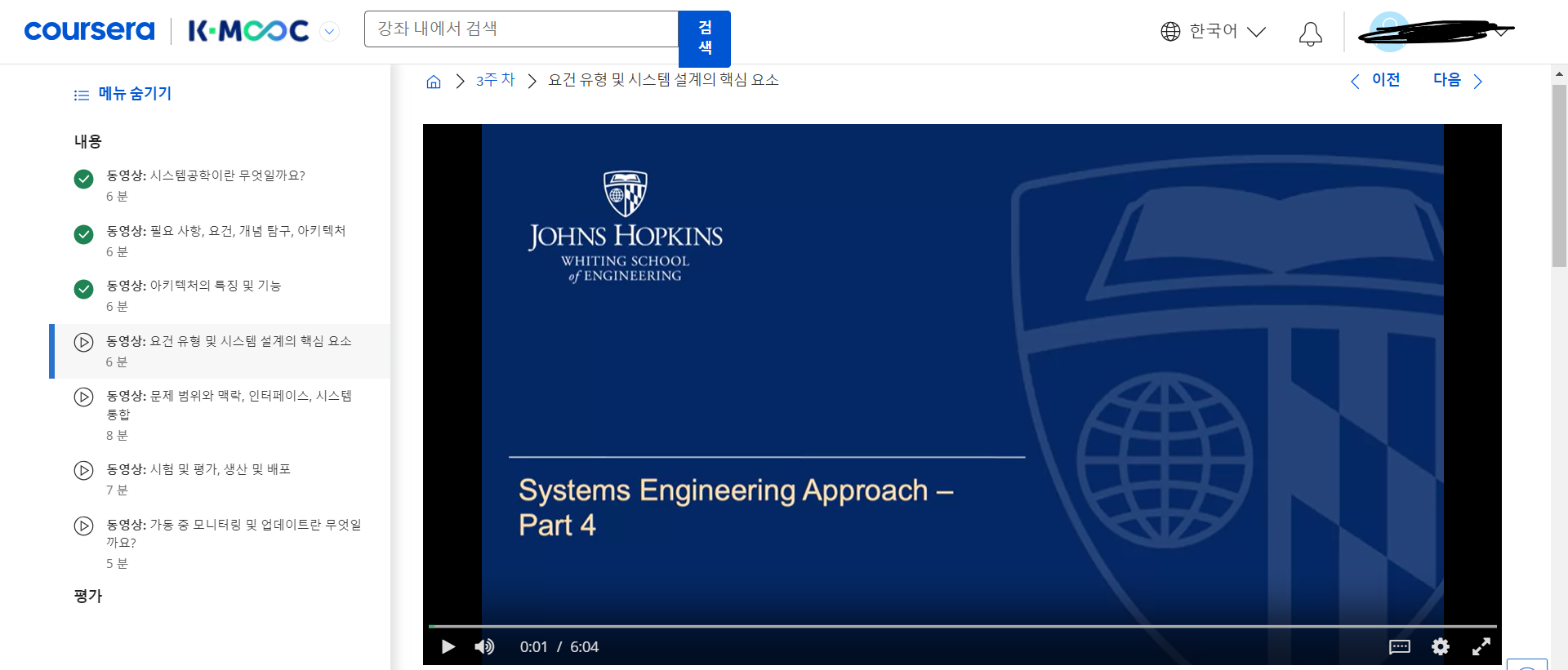Open the 3주 차 breadcrumb link
Viewport: 1568px width, 670px height.
tap(496, 80)
